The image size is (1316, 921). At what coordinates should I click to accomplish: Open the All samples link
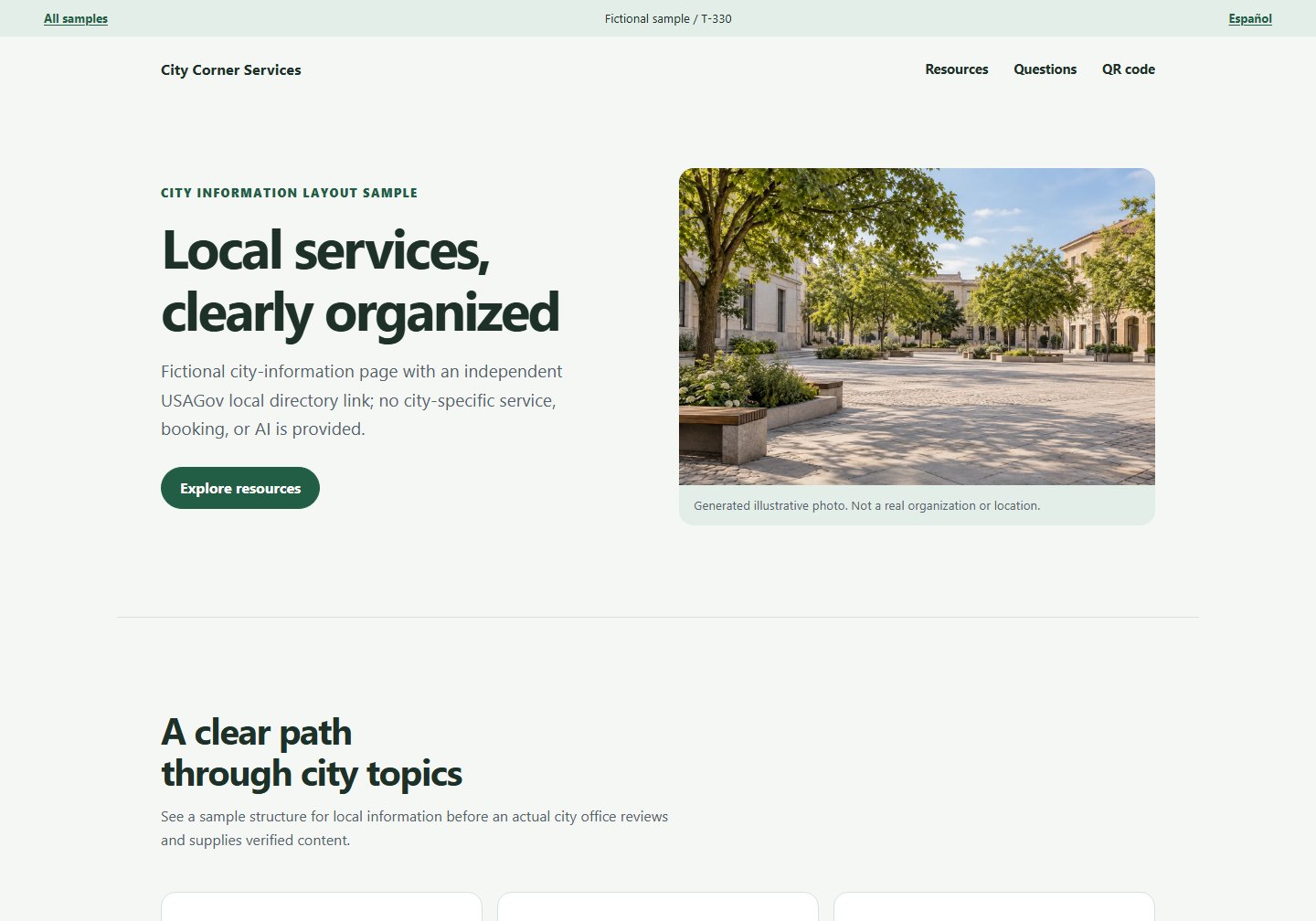pos(76,18)
